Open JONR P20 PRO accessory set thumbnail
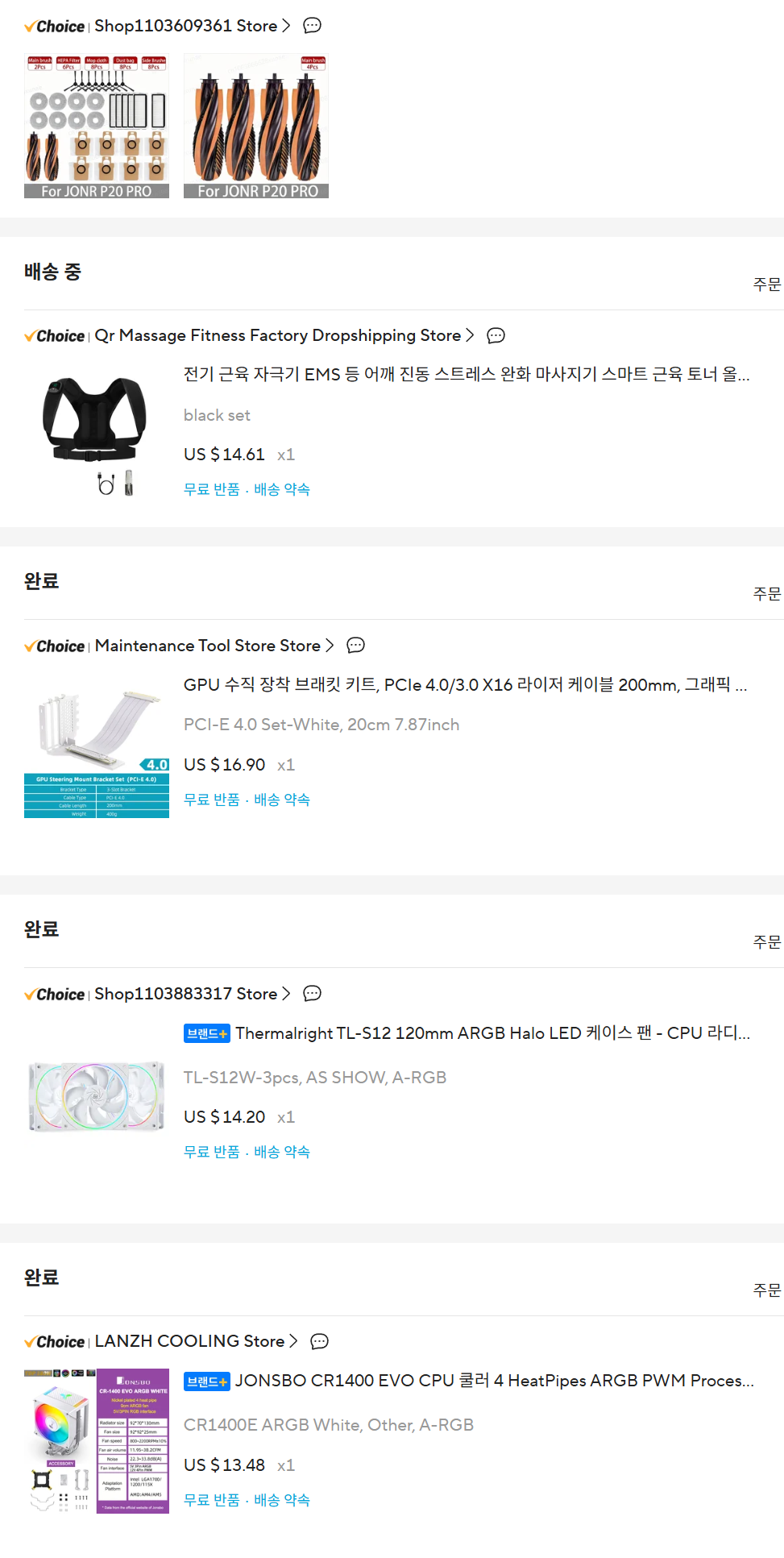Image resolution: width=784 pixels, height=1558 pixels. 97,126
